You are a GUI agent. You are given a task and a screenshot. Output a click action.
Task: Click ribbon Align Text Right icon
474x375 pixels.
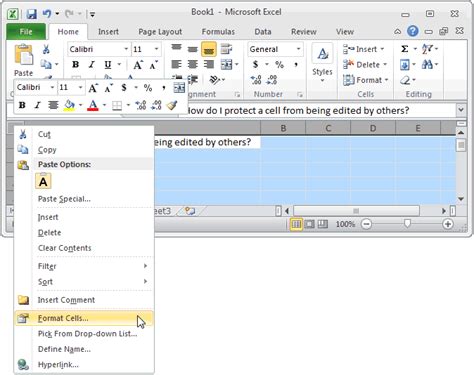pos(209,64)
